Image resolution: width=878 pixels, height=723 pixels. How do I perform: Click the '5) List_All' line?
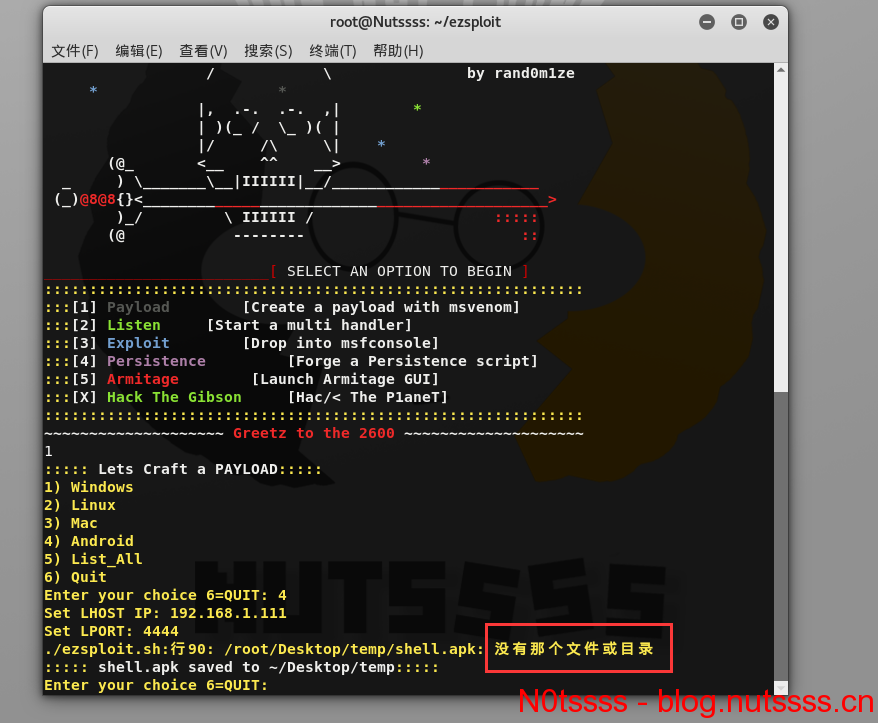[94, 559]
